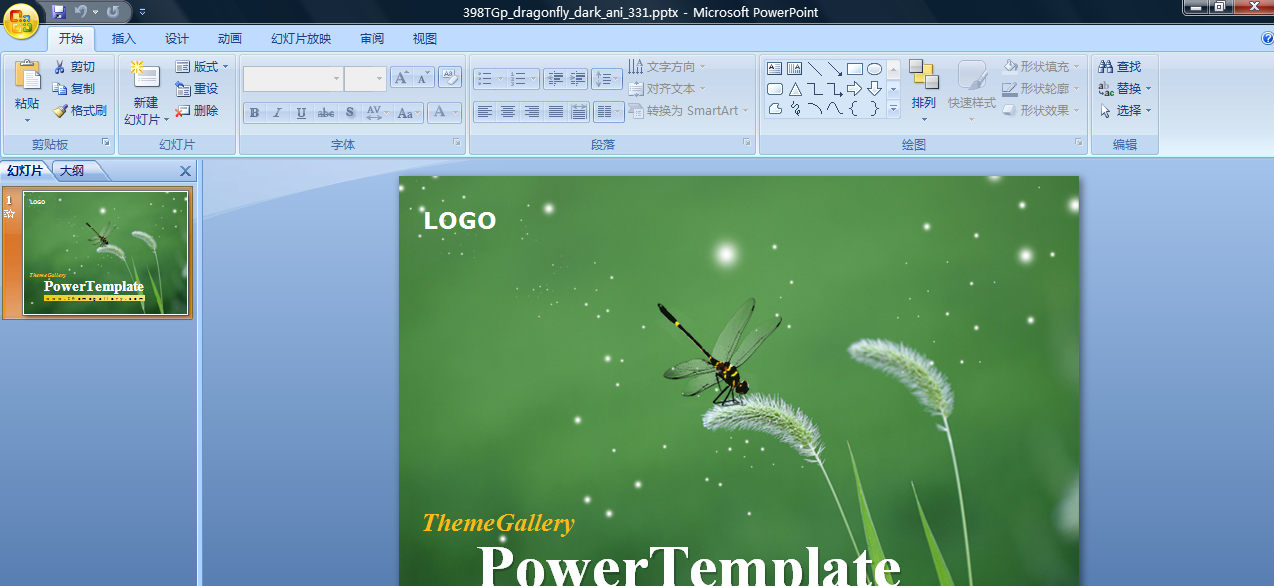
Task: Select the isosceles triangle shape
Action: pyautogui.click(x=794, y=89)
